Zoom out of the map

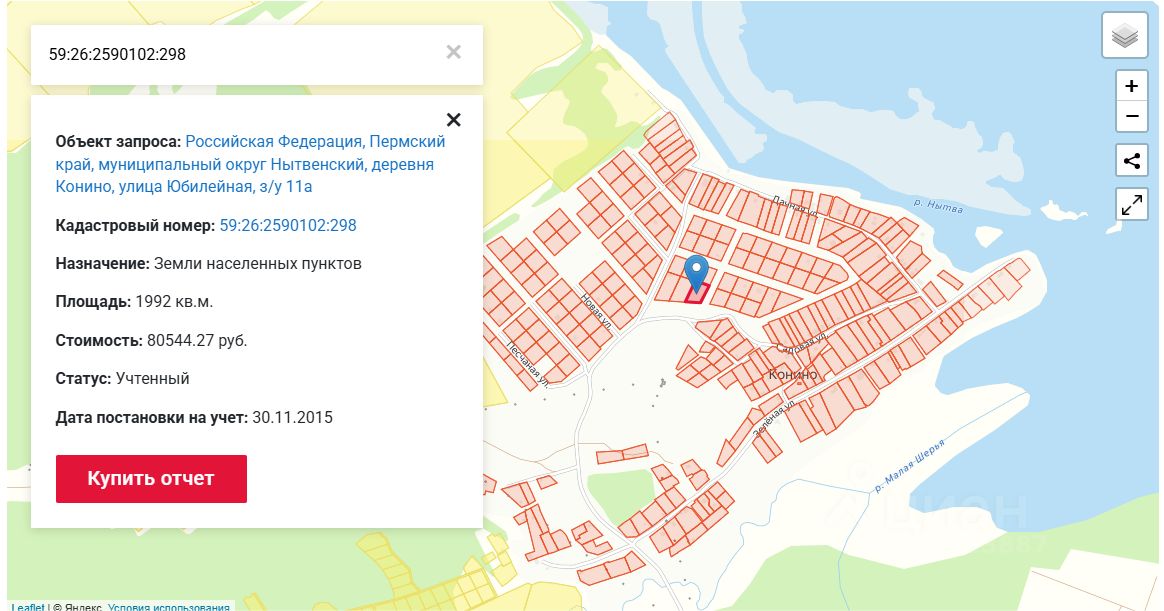pyautogui.click(x=1131, y=116)
